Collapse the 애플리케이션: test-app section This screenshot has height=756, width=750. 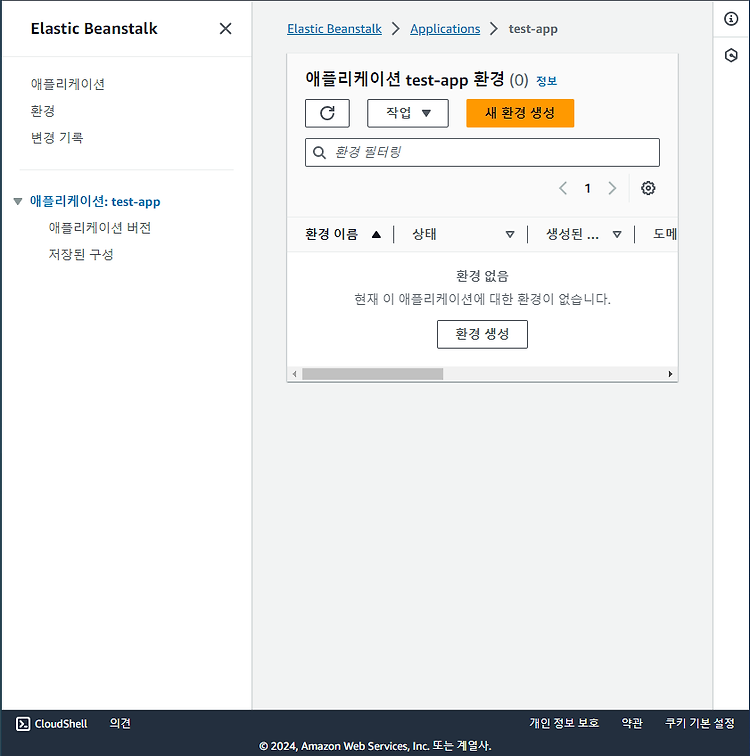click(18, 201)
